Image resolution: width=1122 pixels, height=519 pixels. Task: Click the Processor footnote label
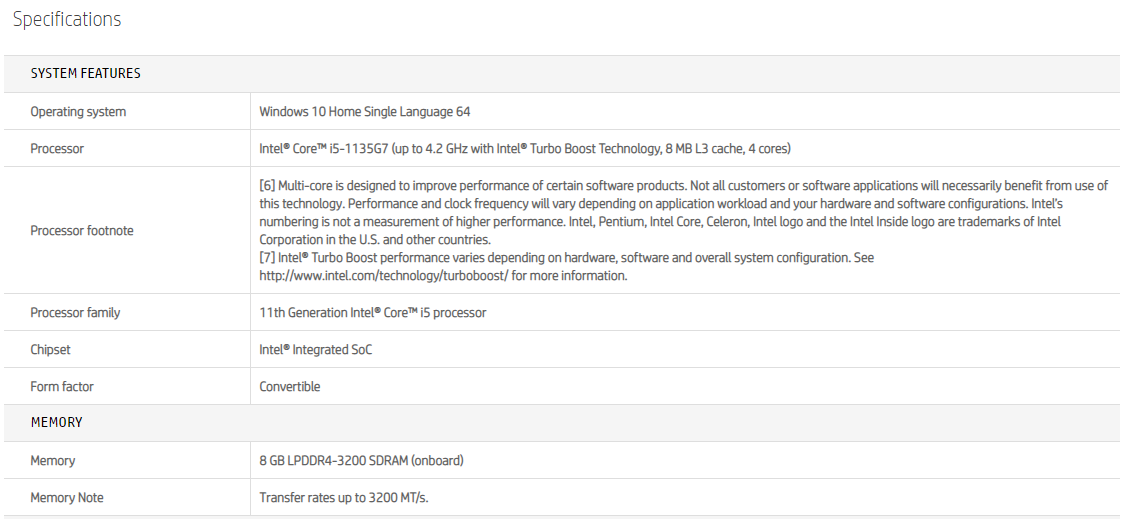82,231
